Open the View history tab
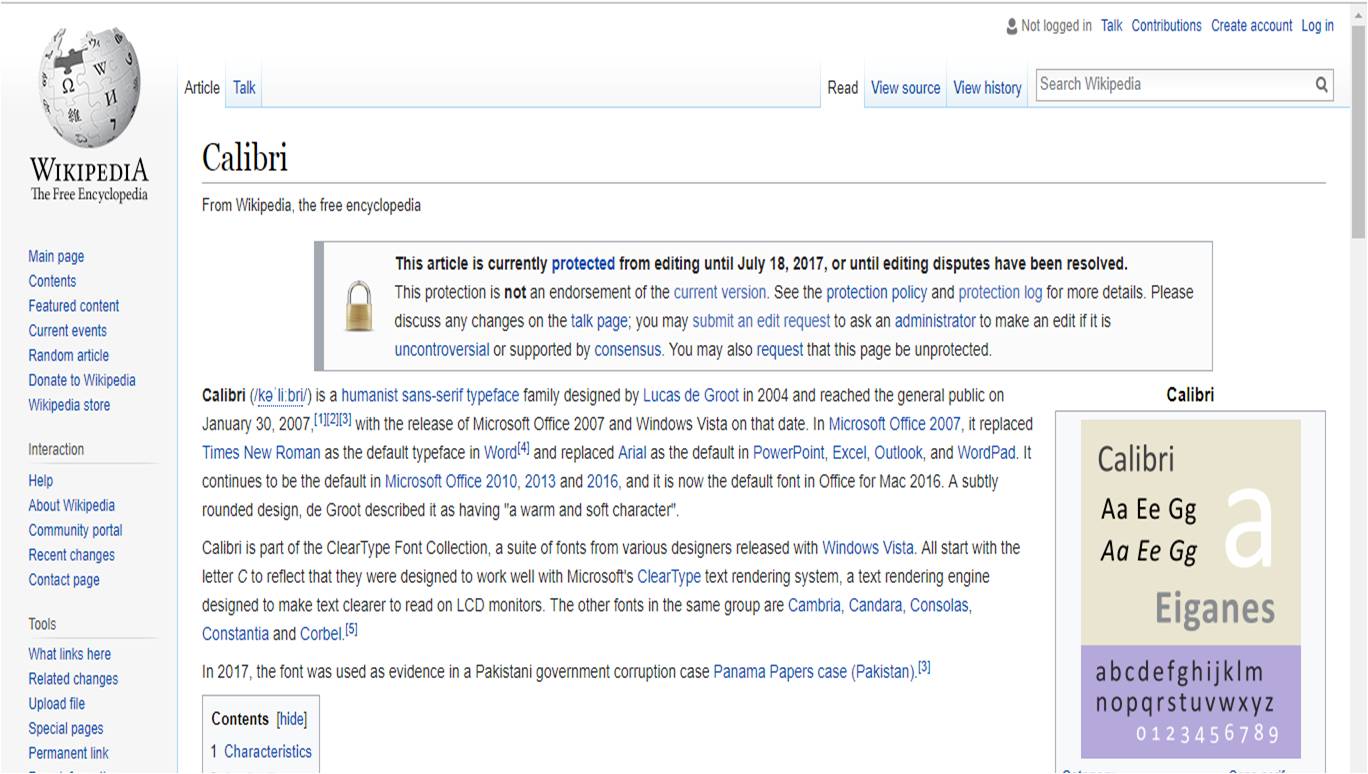Image resolution: width=1368 pixels, height=774 pixels. (x=987, y=88)
